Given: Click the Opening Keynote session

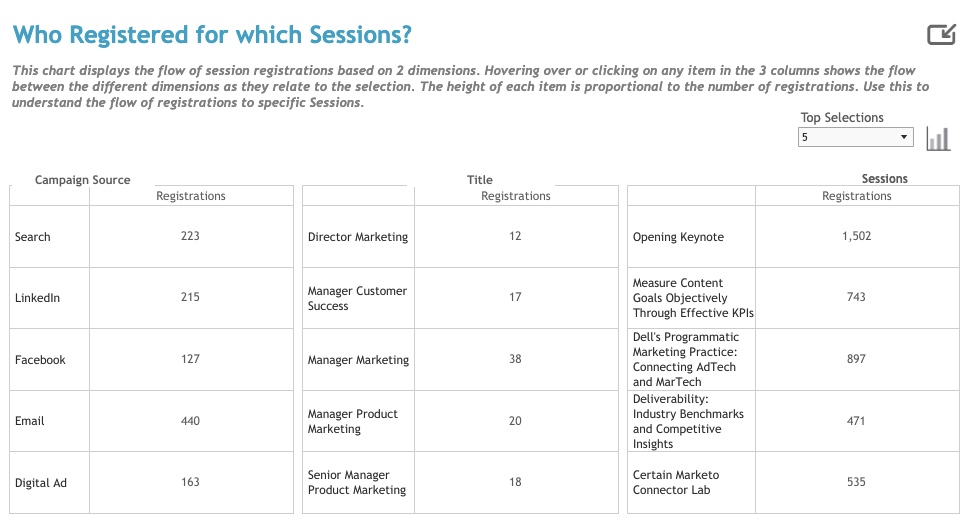Looking at the screenshot, I should pyautogui.click(x=678, y=237).
